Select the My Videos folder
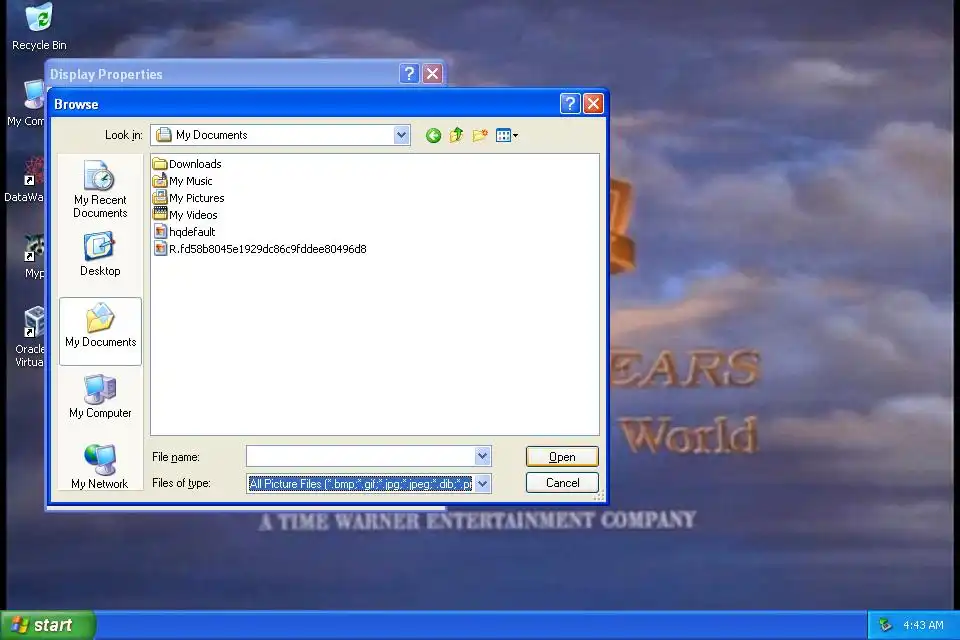 (185, 214)
